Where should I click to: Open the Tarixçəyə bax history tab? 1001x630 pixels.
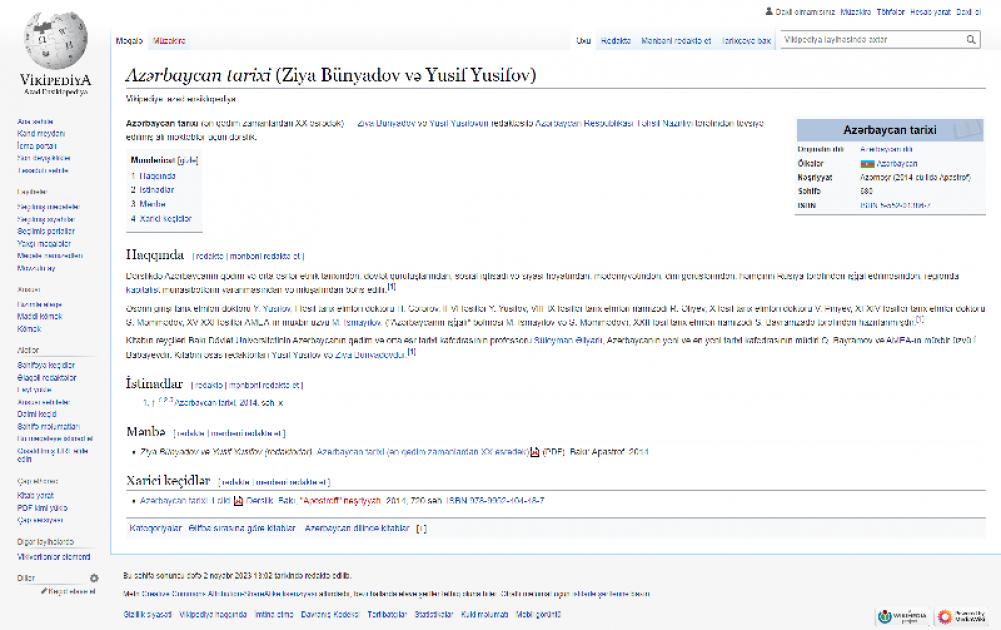click(747, 41)
